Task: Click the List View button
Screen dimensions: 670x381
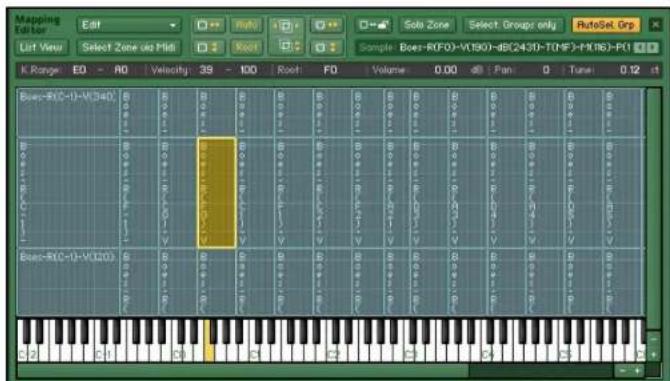Action: (x=41, y=47)
